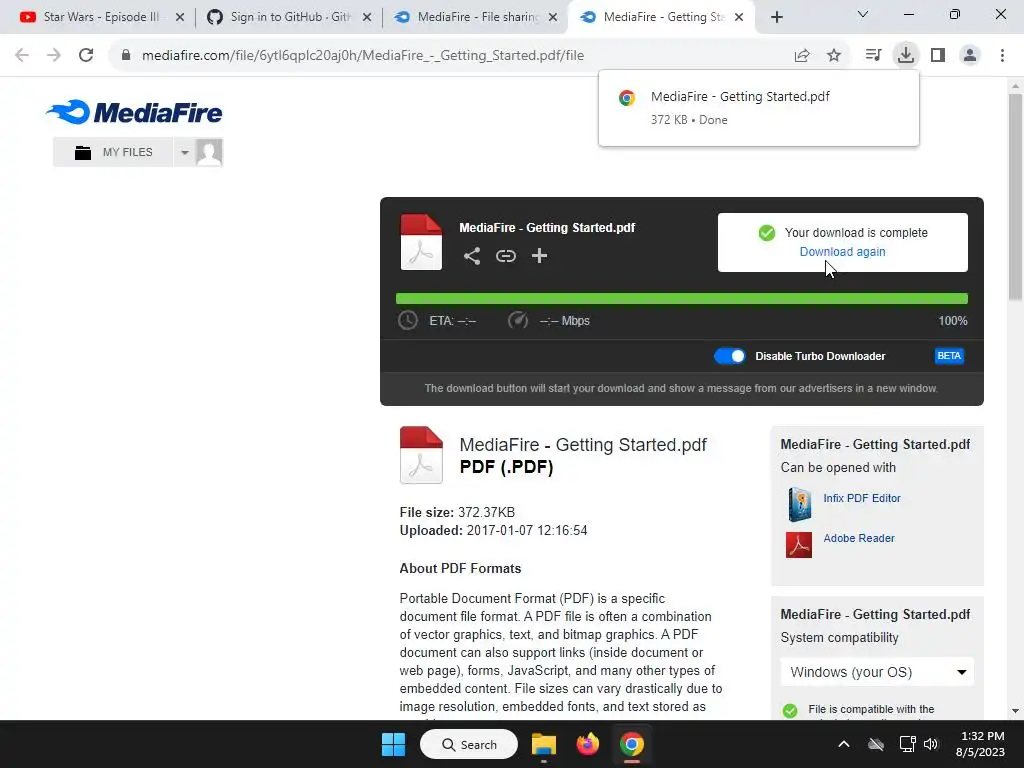
Task: Click the copy link icon in download box
Action: (505, 256)
